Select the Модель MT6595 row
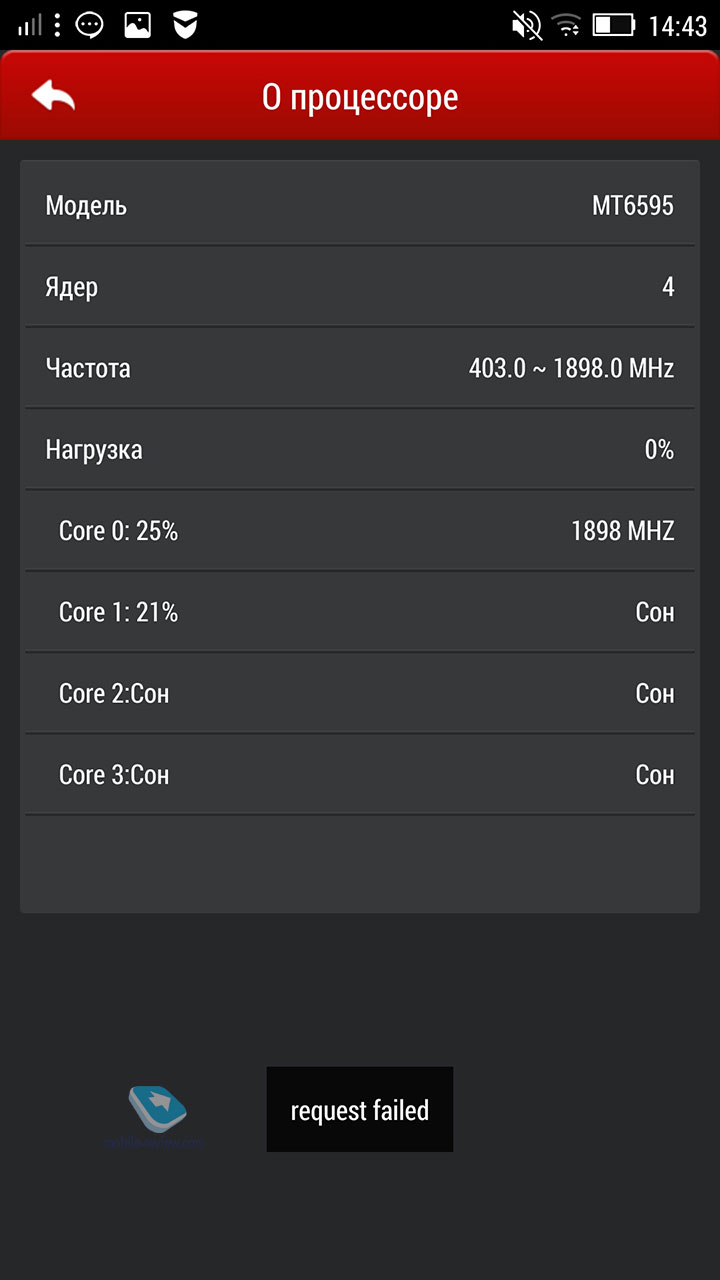The width and height of the screenshot is (720, 1280). (360, 206)
